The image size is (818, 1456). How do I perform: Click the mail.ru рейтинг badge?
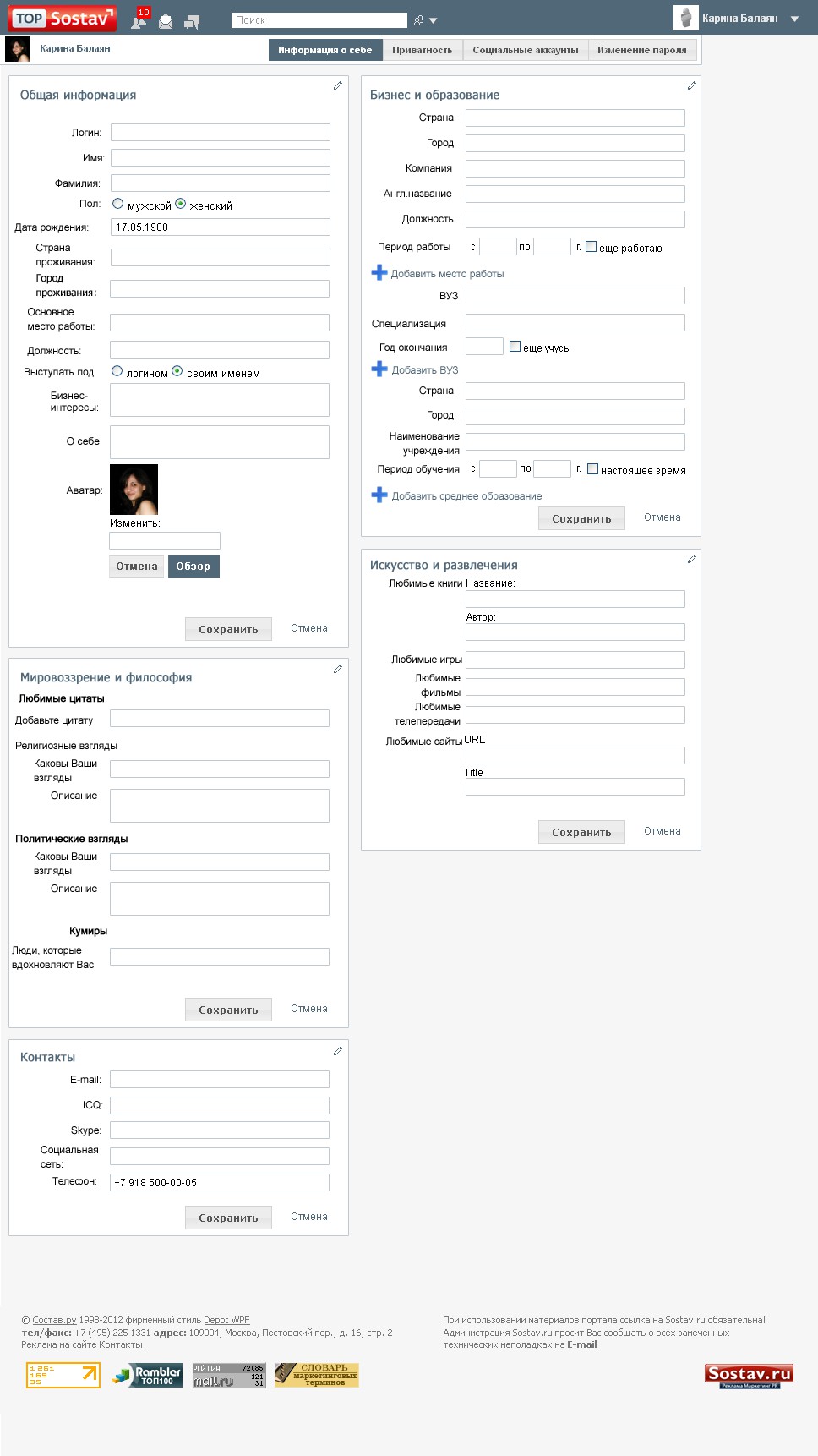coord(229,1375)
